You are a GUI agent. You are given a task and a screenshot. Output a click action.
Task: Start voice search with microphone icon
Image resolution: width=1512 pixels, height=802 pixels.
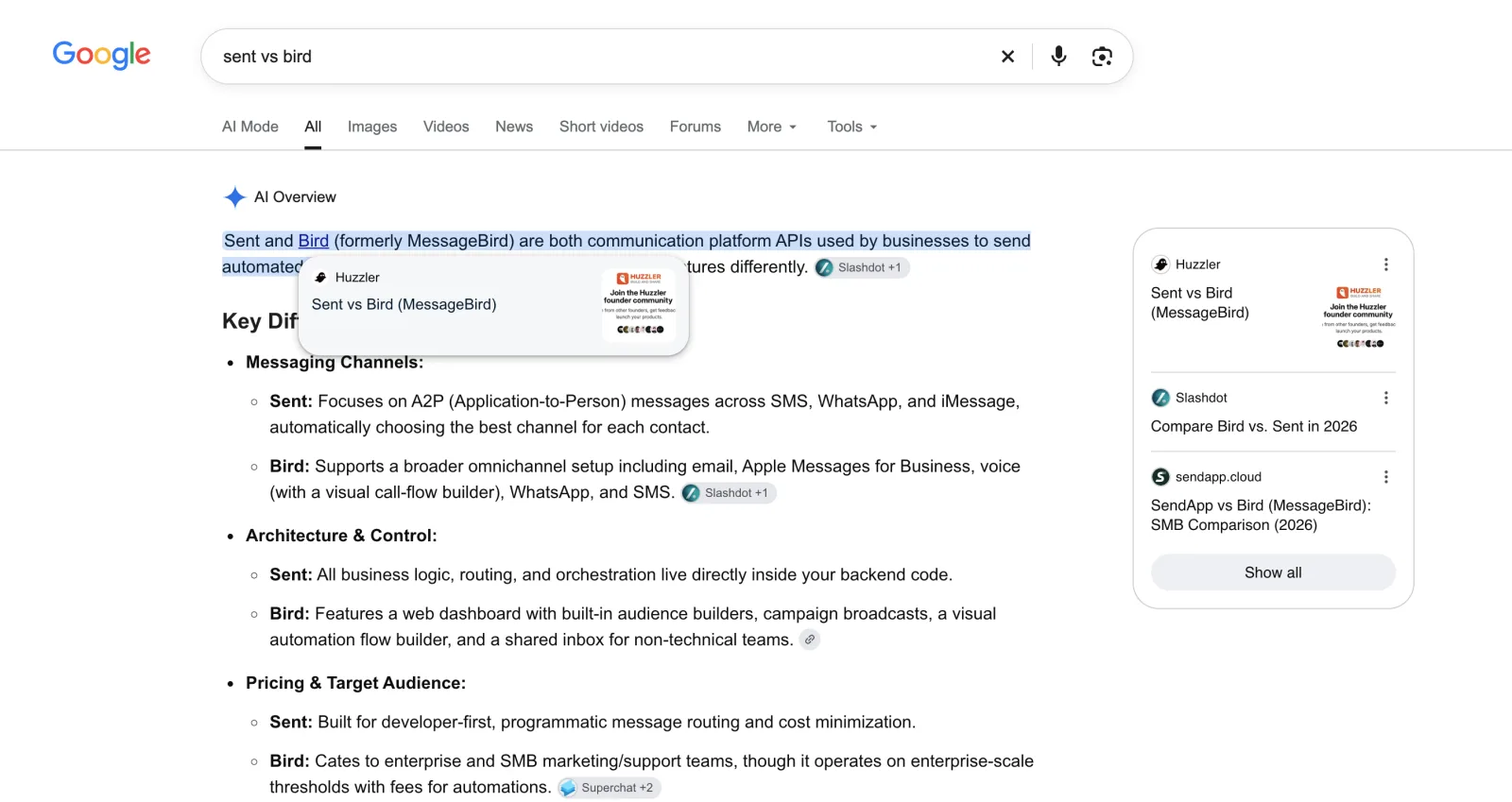(x=1058, y=57)
